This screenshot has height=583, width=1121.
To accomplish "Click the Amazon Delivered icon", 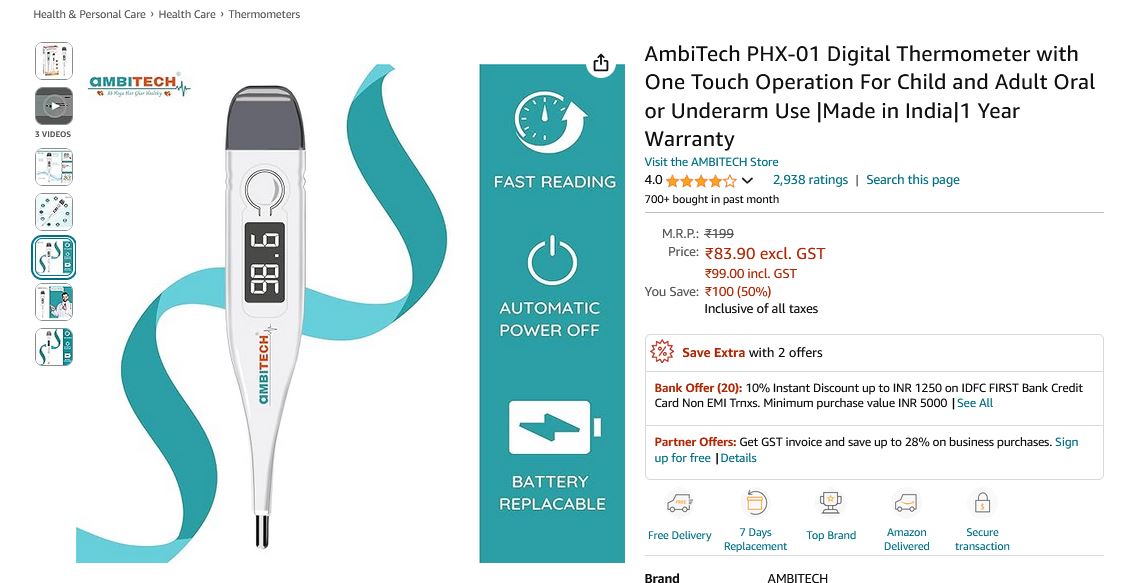I will 906,503.
